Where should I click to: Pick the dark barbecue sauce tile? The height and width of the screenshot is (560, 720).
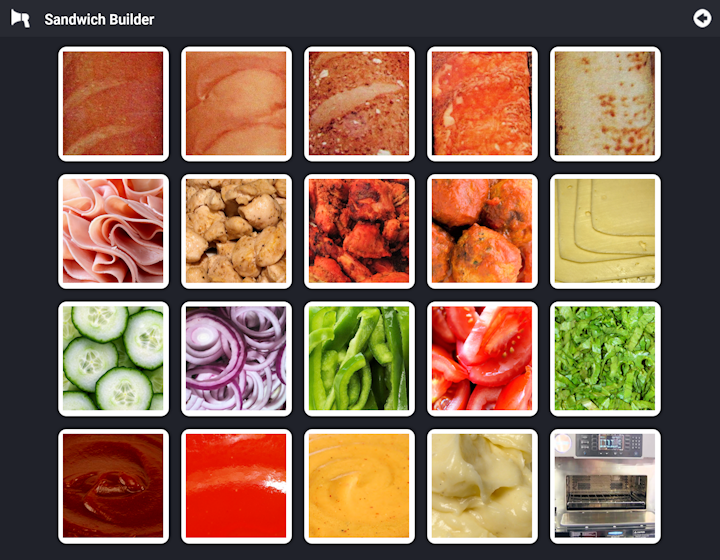[113, 487]
